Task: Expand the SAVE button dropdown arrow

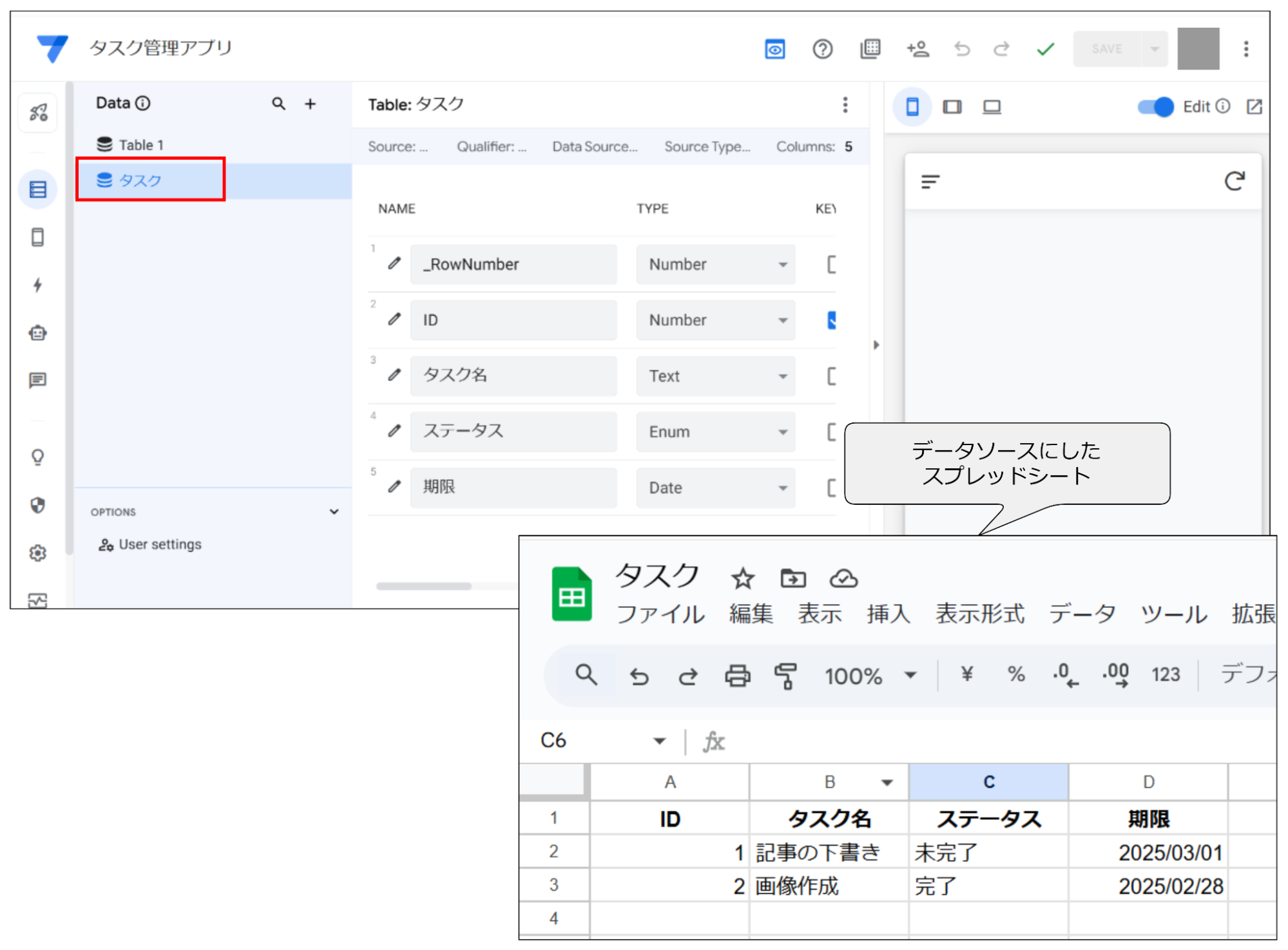Action: [1155, 49]
